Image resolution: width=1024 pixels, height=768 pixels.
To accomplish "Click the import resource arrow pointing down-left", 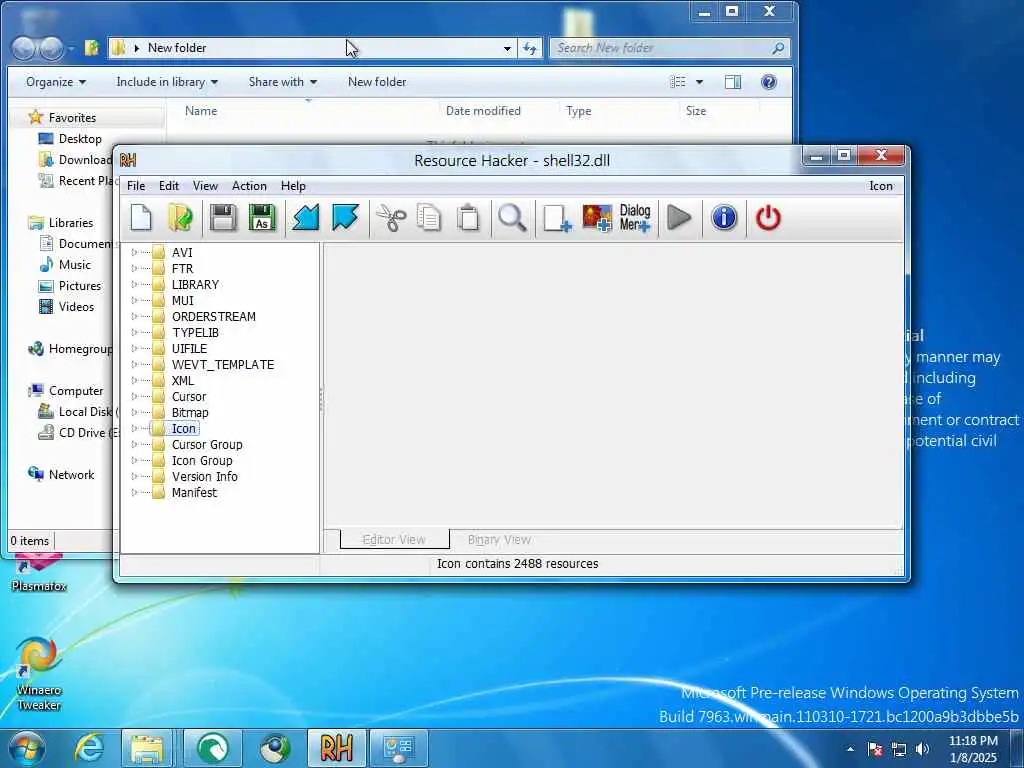I will pyautogui.click(x=305, y=218).
